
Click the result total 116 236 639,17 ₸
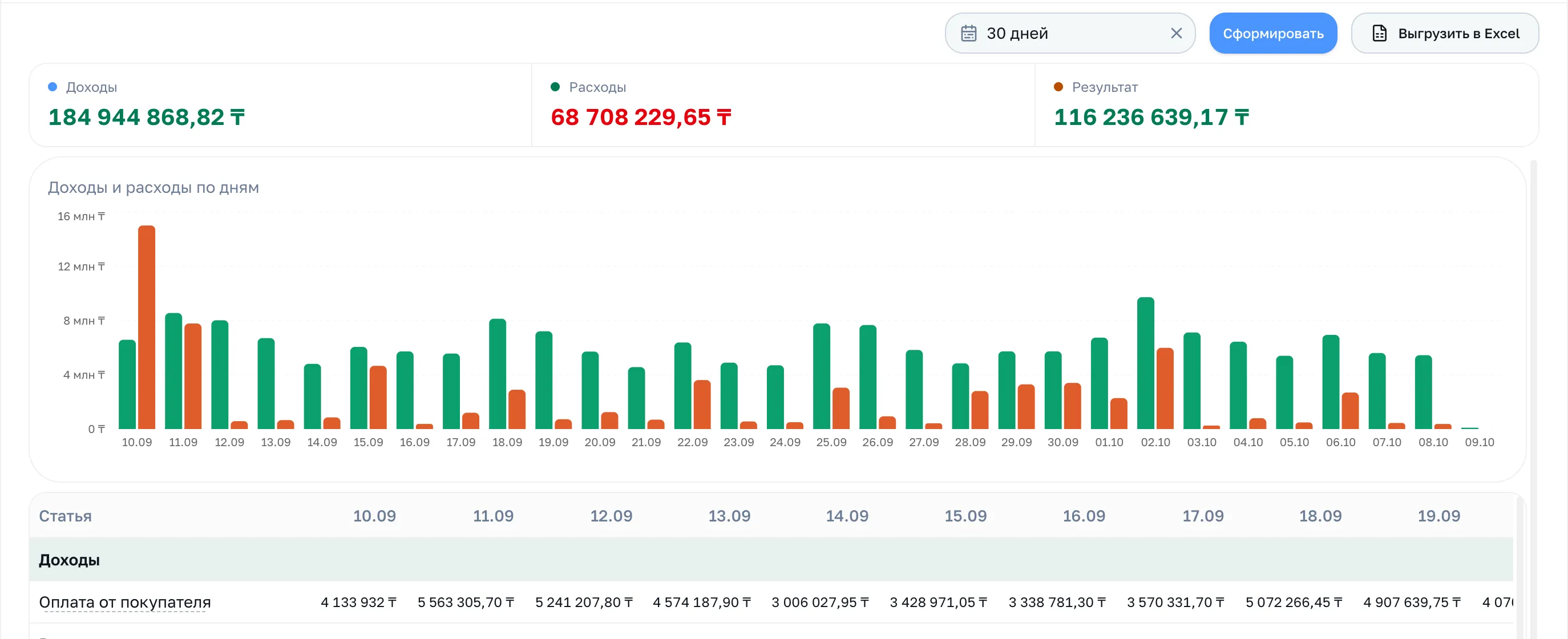pyautogui.click(x=1151, y=118)
